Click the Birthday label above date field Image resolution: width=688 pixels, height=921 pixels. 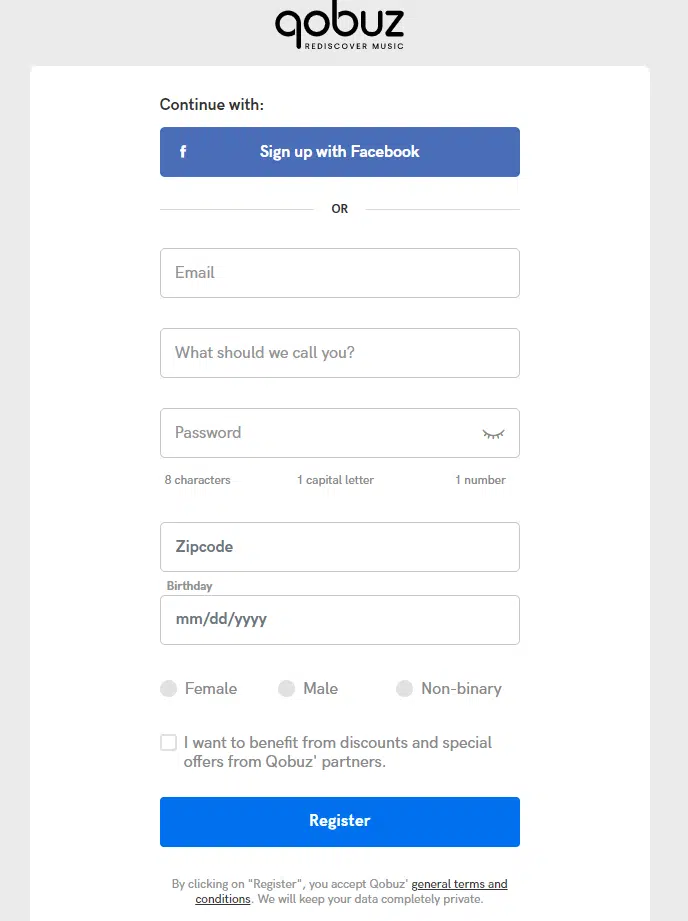tap(190, 586)
